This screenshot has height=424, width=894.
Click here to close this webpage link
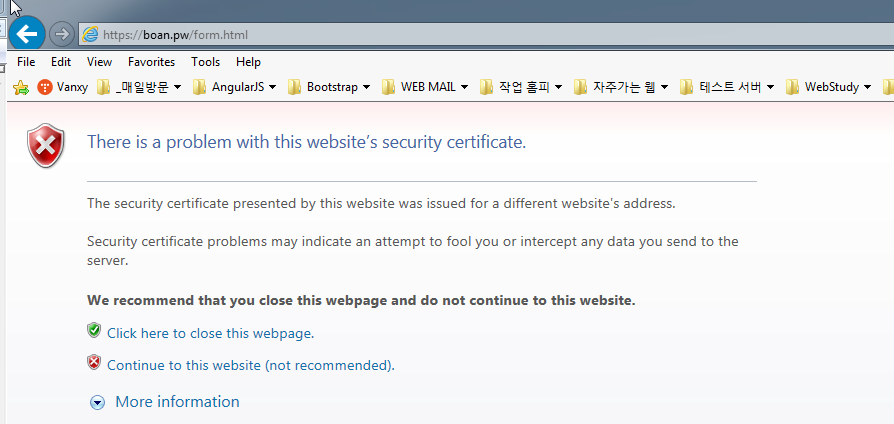pos(210,333)
